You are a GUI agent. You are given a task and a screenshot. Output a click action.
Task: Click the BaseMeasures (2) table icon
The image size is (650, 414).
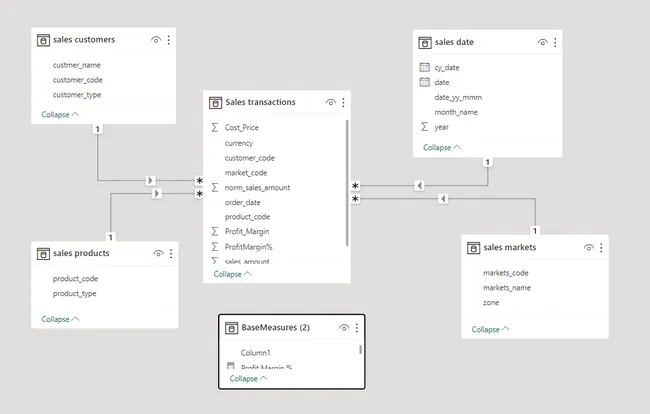(x=232, y=328)
